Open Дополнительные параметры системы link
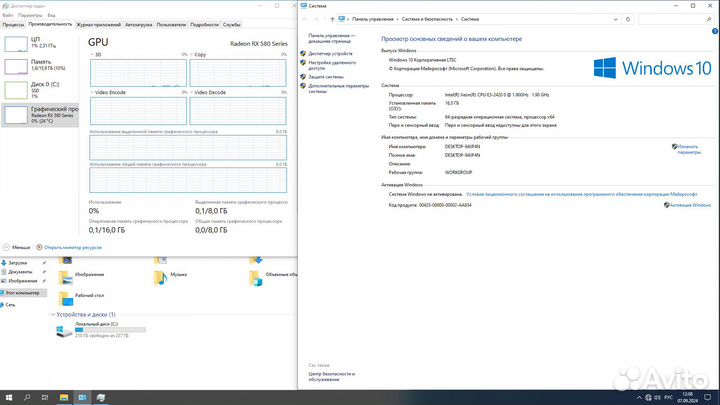The image size is (720, 405). coord(338,89)
